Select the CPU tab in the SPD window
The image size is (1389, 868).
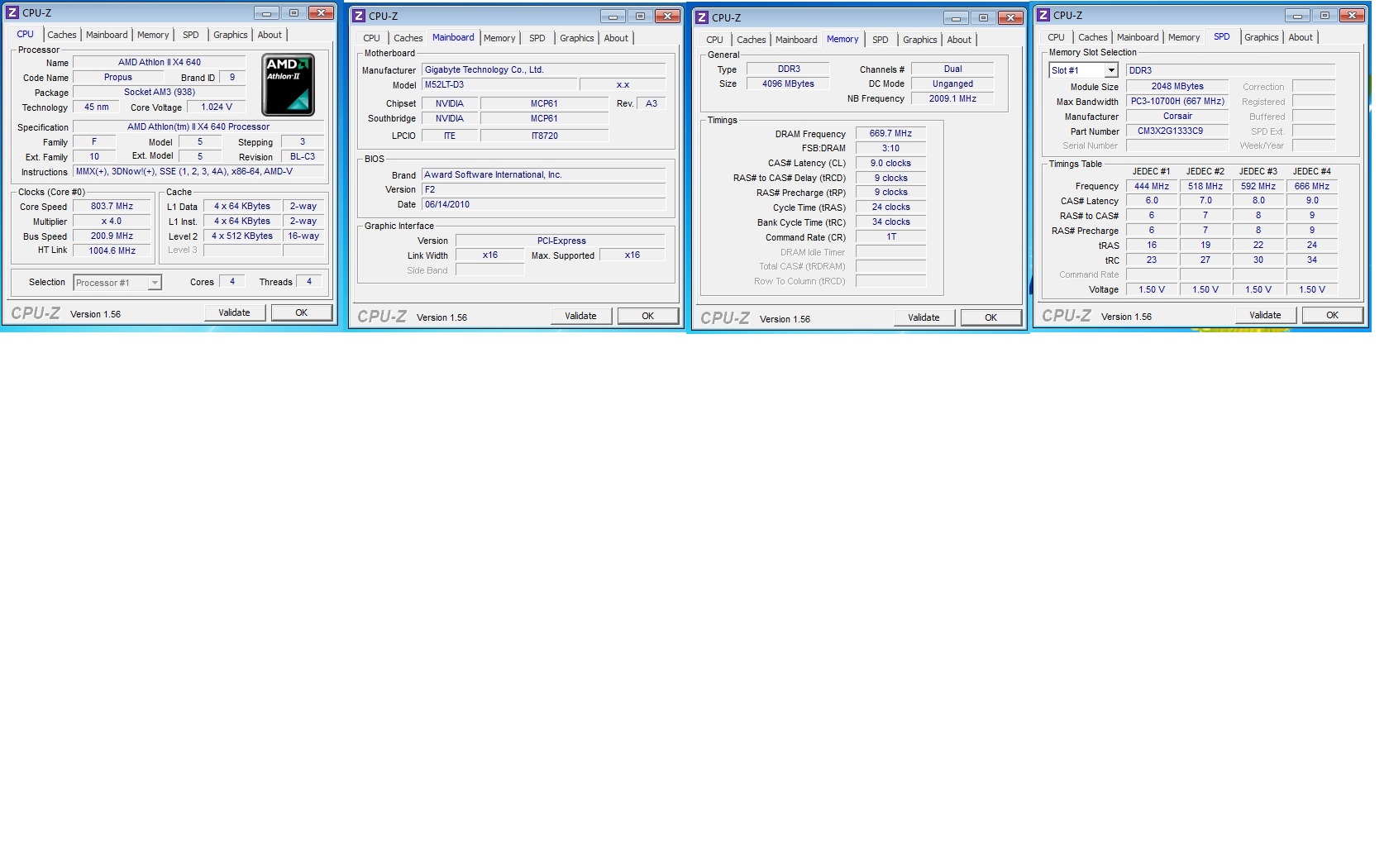click(1057, 37)
